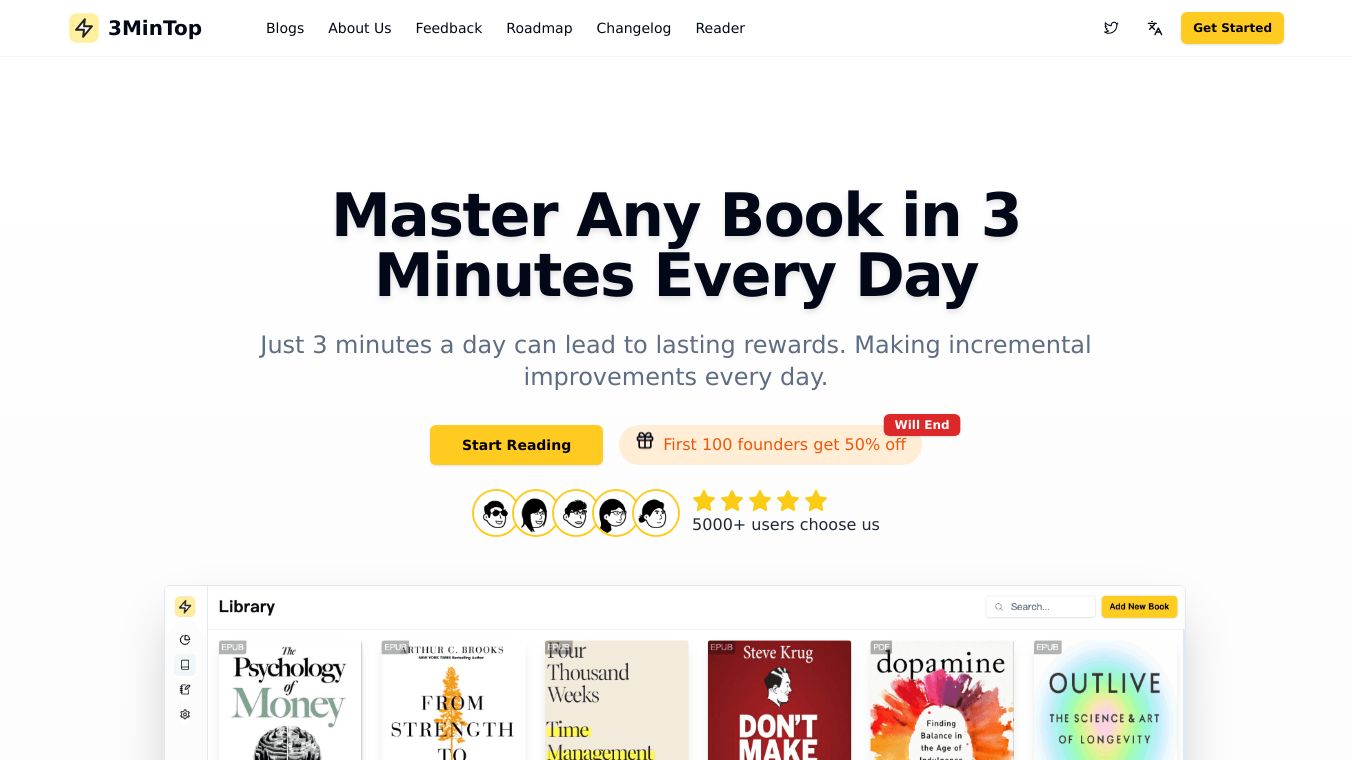Select the clock icon in Library sidebar
The width and height of the screenshot is (1352, 760).
(x=185, y=640)
